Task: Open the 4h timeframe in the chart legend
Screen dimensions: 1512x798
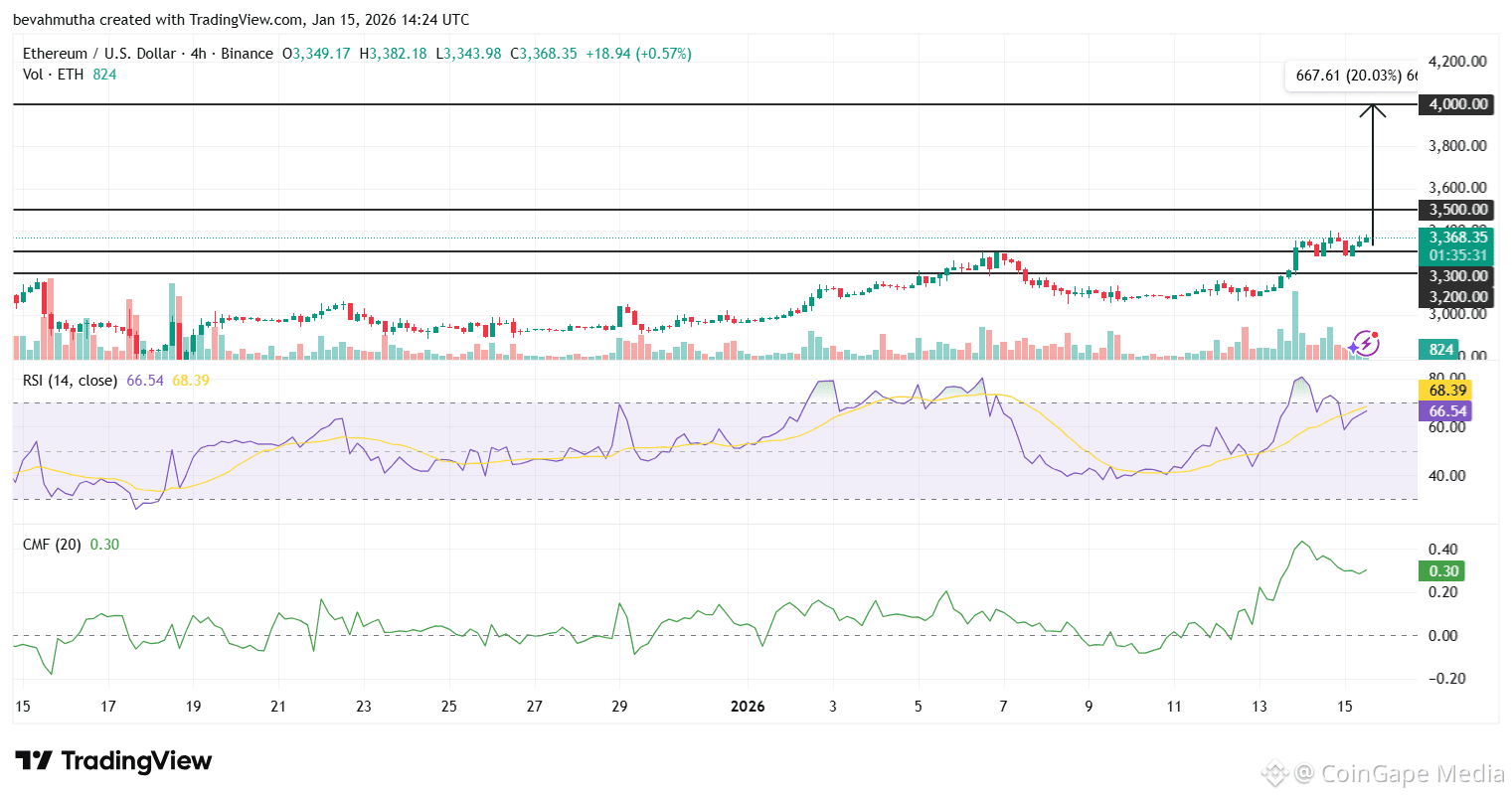Action: click(196, 53)
